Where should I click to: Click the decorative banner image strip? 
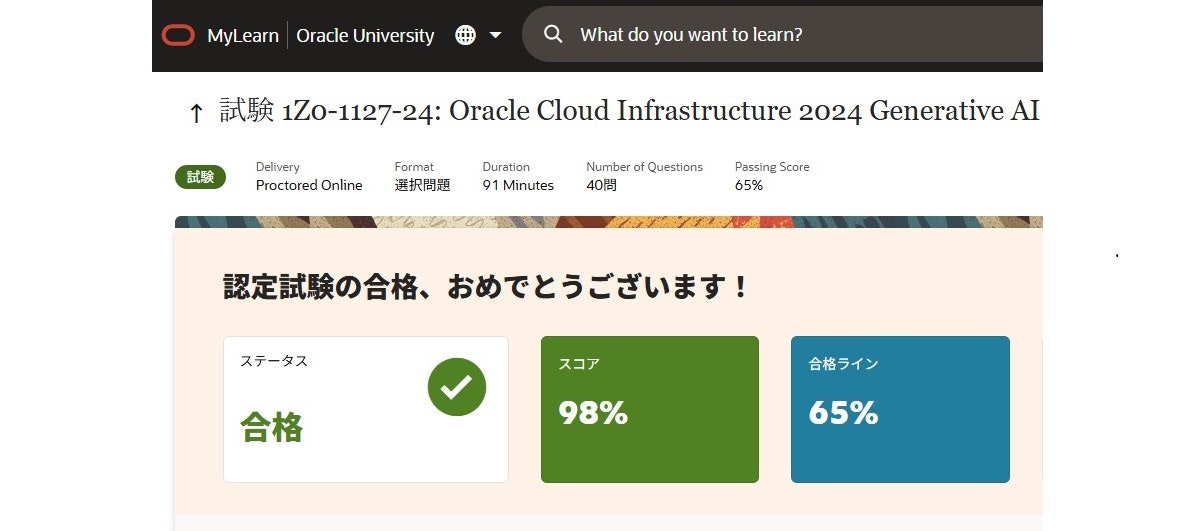click(608, 222)
